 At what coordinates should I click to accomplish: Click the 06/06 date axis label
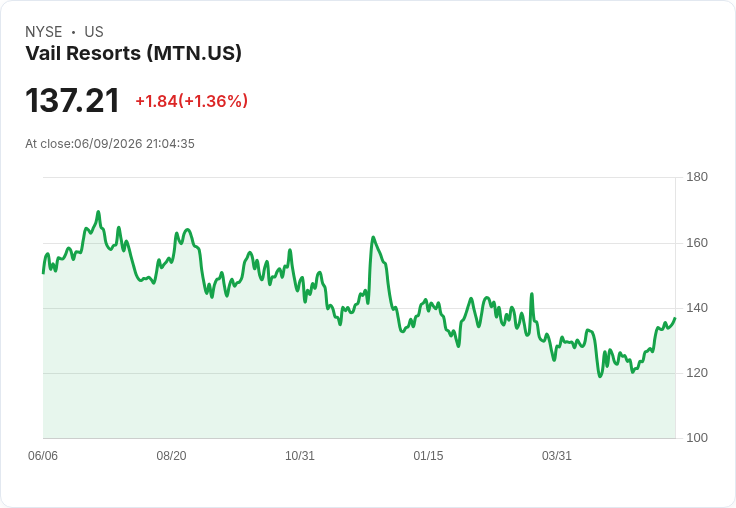point(43,456)
